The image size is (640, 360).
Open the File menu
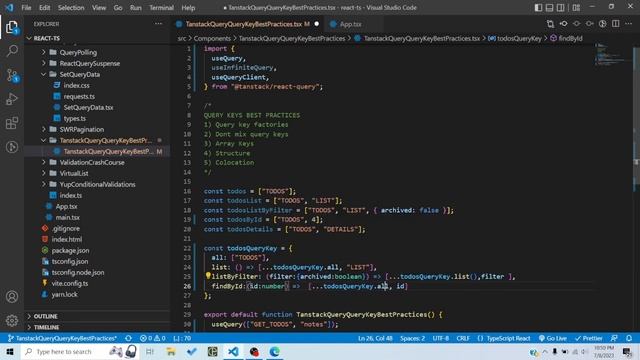point(26,7)
